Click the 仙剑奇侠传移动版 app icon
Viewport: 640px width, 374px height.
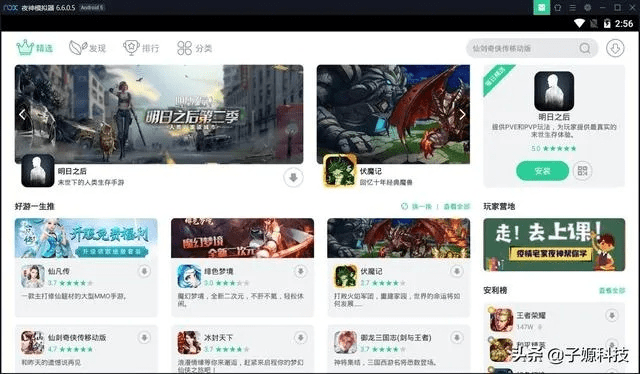pos(33,343)
